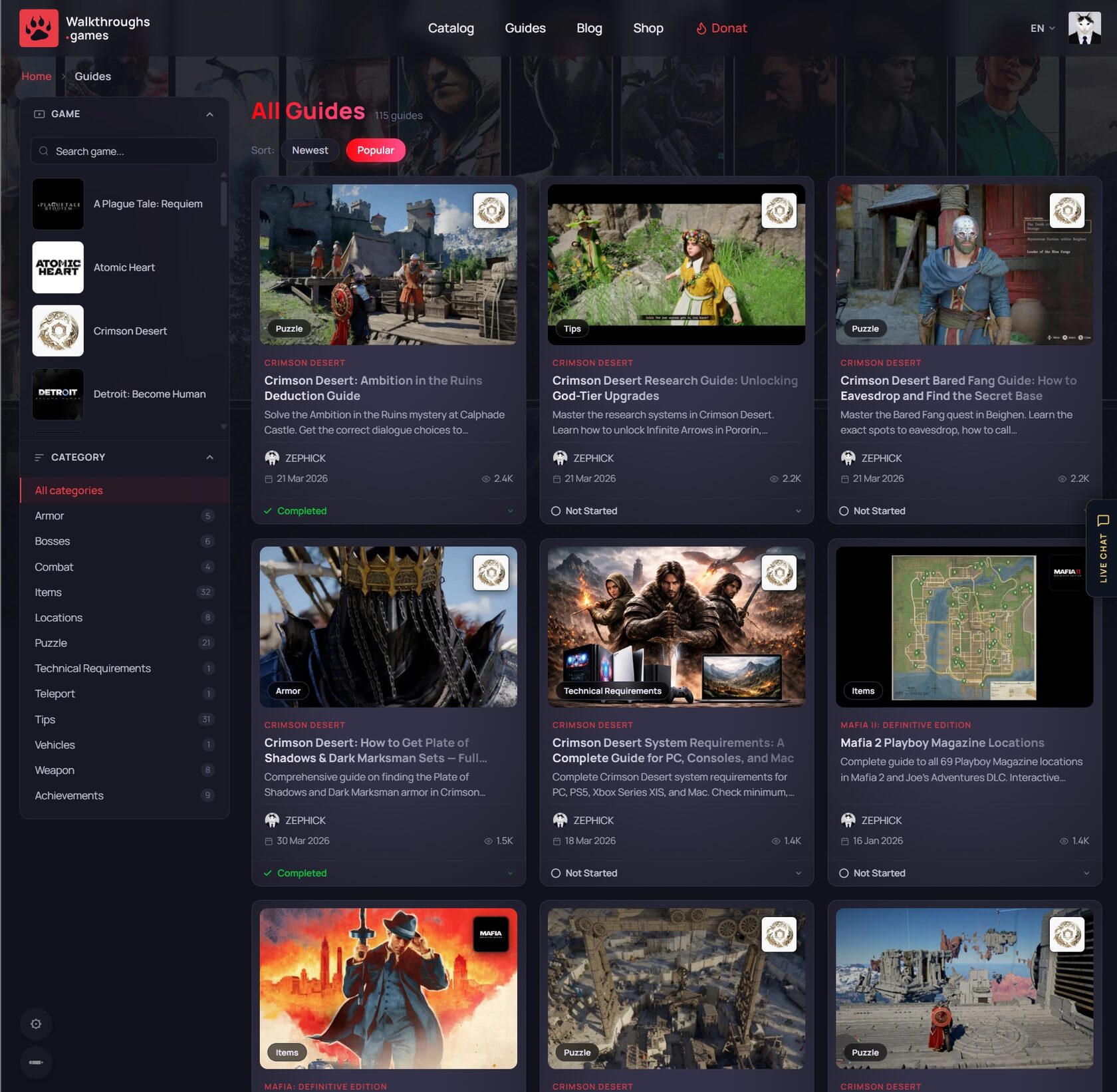The height and width of the screenshot is (1092, 1117).
Task: Click ZEPHICK author avatar on Plate of Shadows card
Action: (272, 820)
